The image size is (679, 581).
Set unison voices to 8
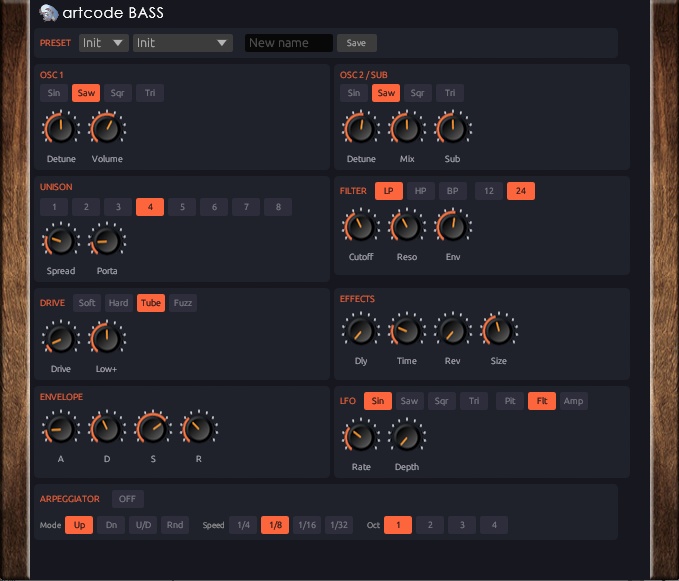[x=278, y=207]
